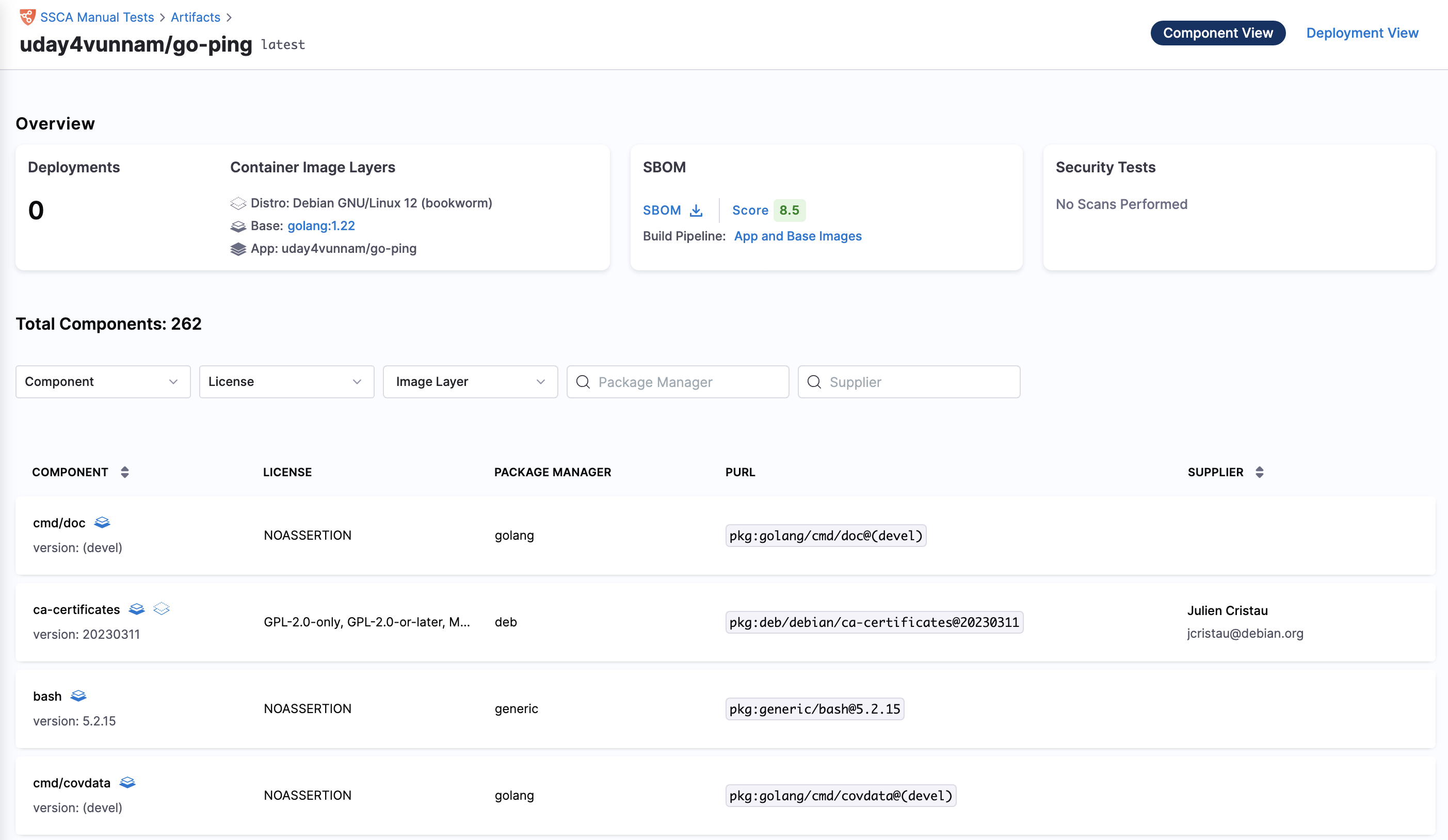Switch to Deployment View tab

coord(1362,33)
